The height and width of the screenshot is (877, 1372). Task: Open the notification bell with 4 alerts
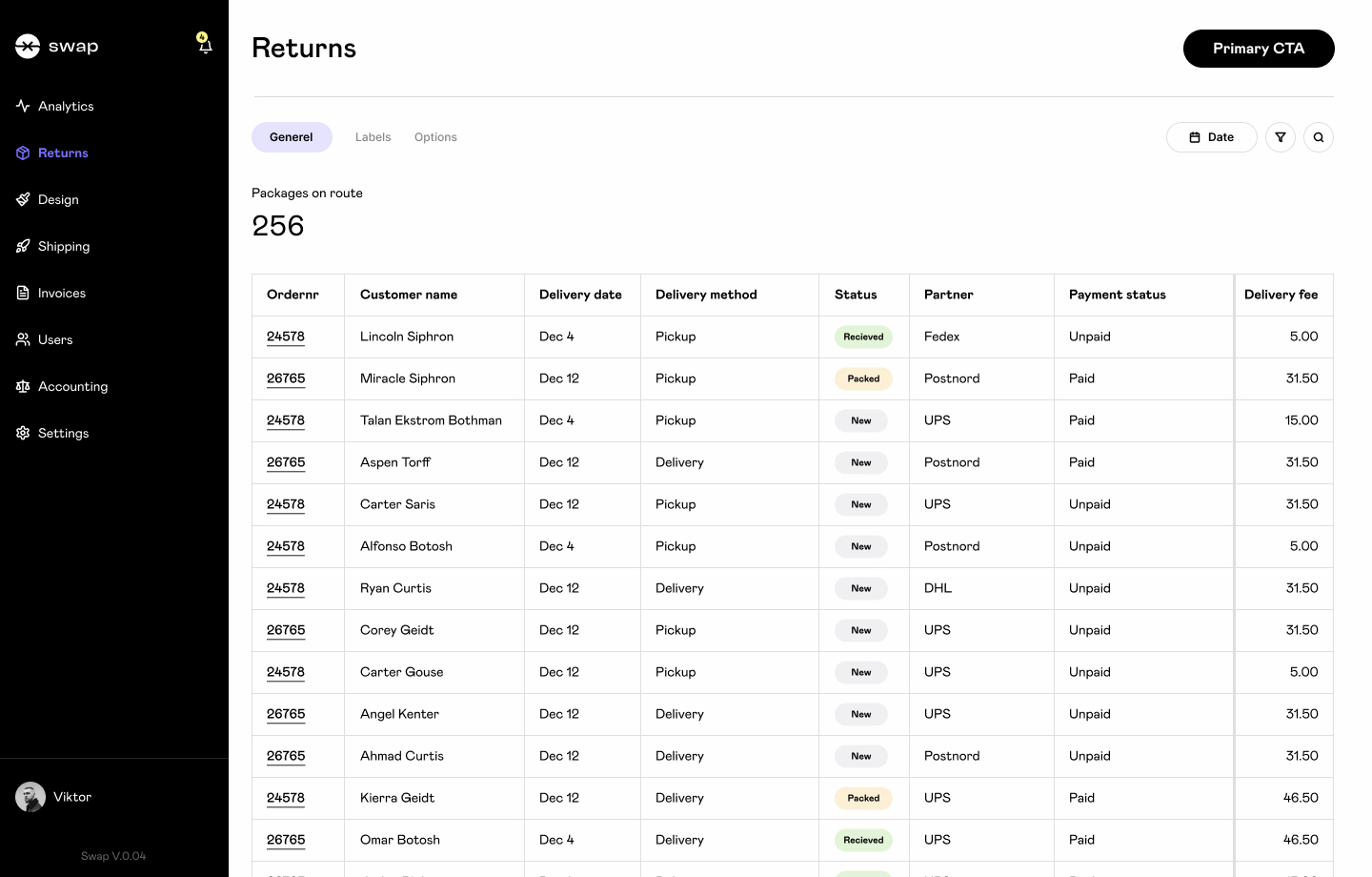tap(204, 45)
